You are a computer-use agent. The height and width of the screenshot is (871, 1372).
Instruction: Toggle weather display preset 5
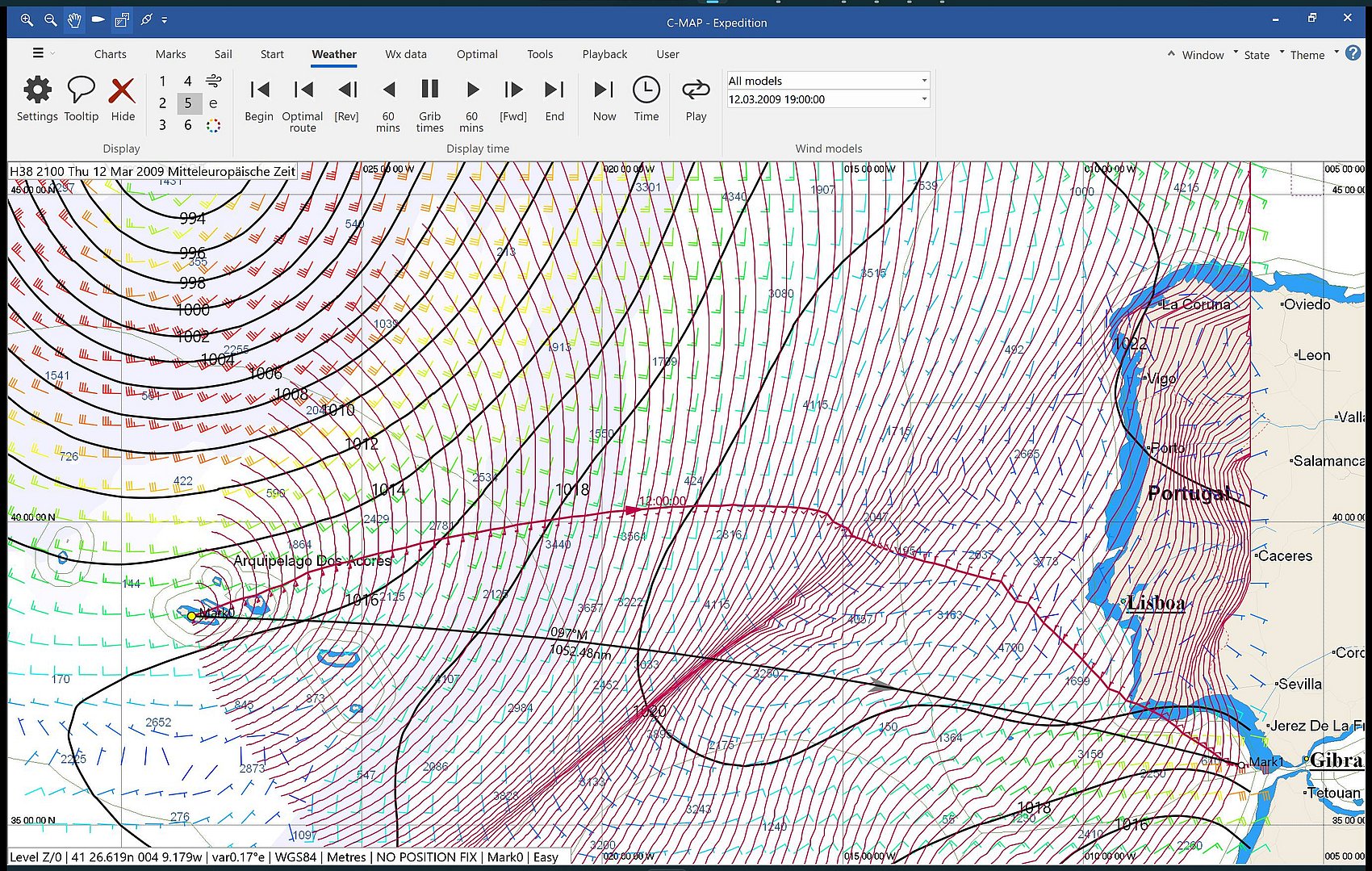[x=188, y=103]
